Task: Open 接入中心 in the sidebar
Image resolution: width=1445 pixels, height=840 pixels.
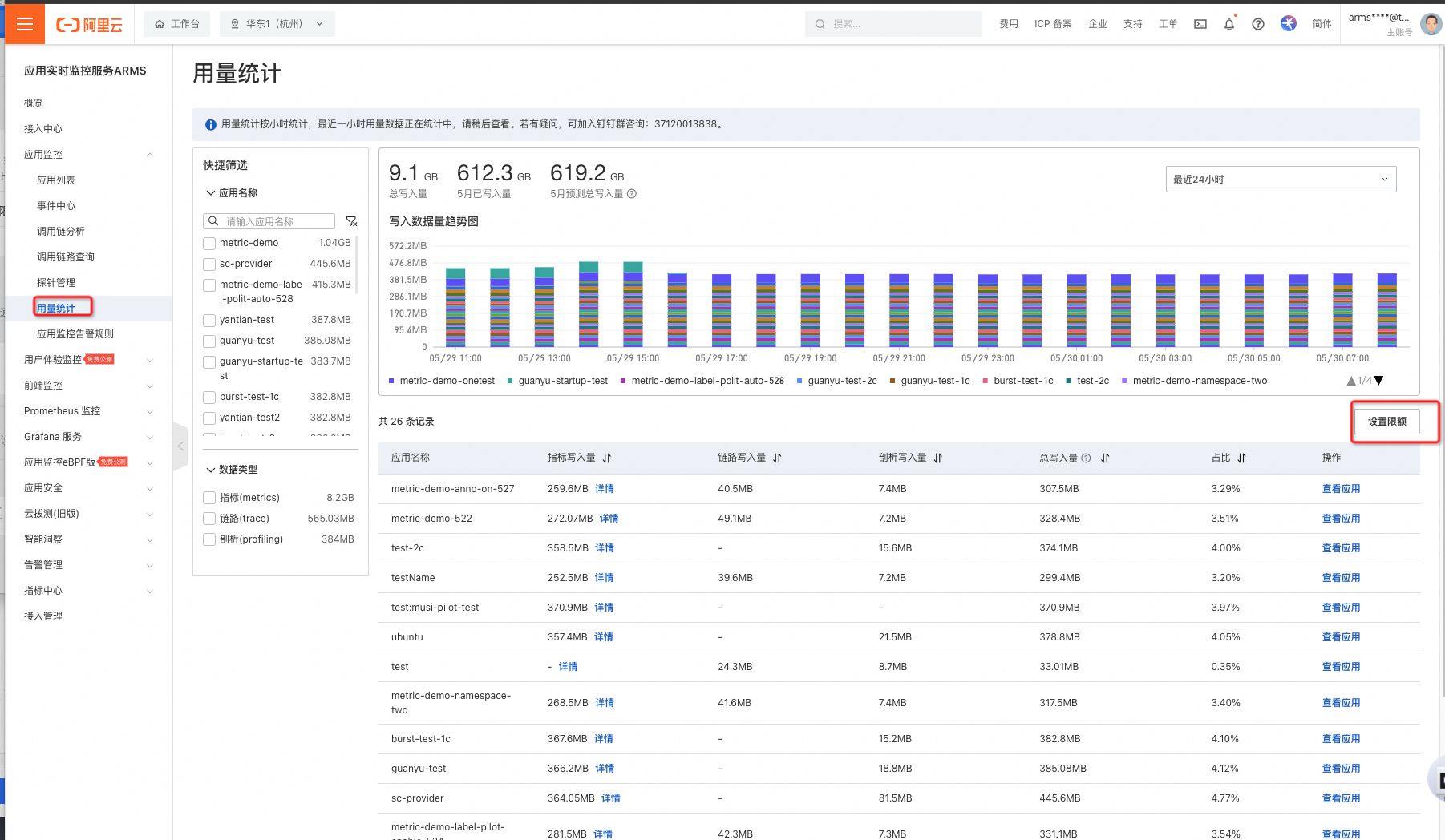Action: [43, 129]
